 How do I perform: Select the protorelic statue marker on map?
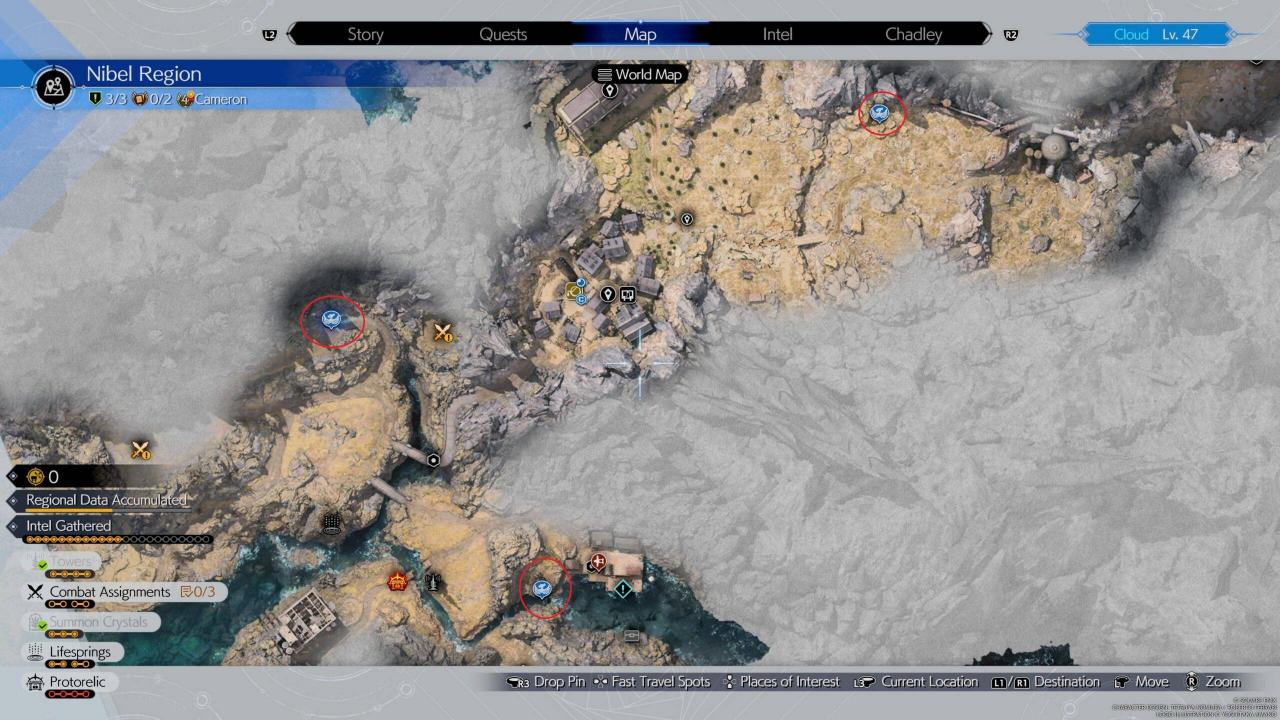(x=432, y=580)
